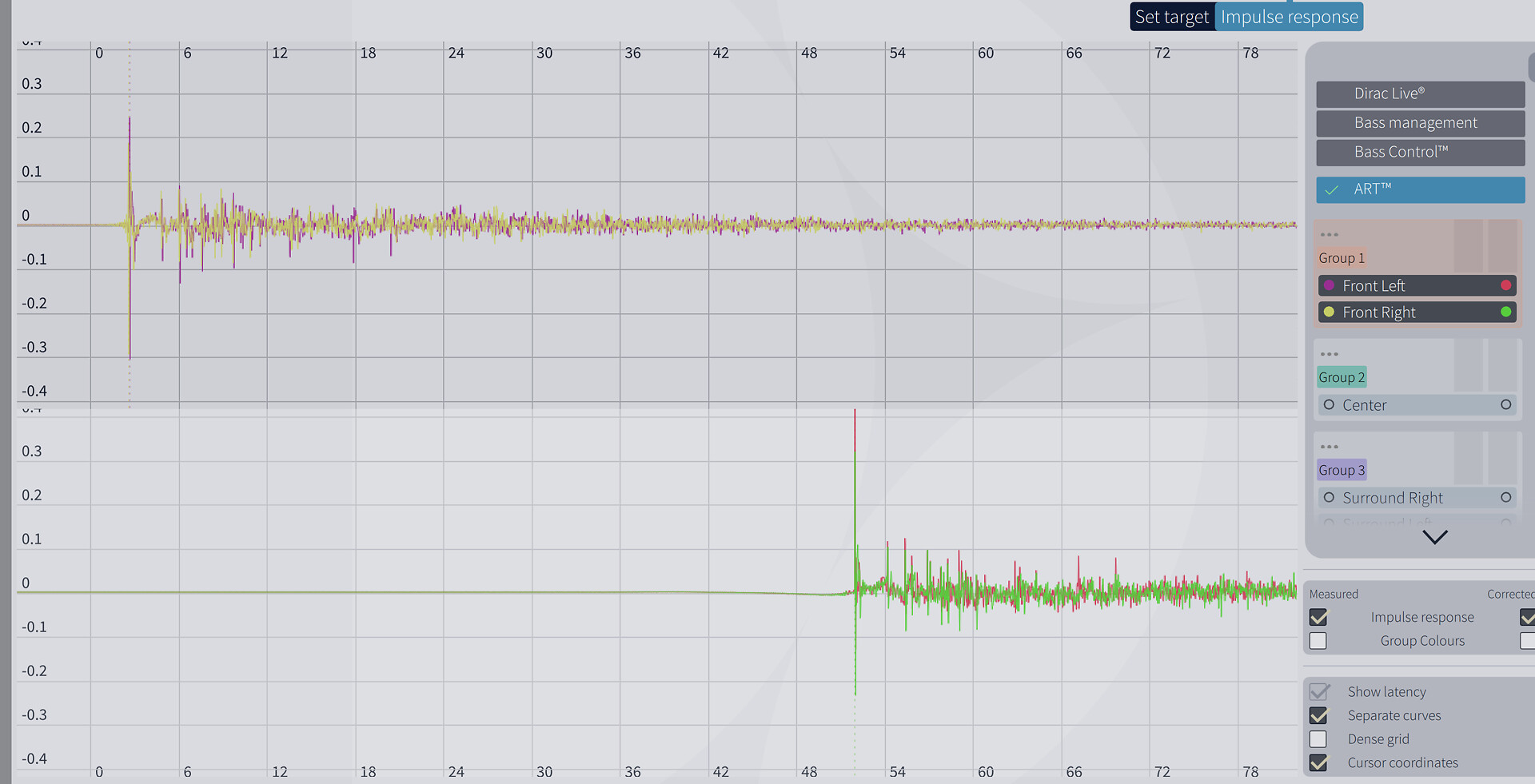Select the Center speaker row
This screenshot has height=784, width=1535.
(1417, 404)
